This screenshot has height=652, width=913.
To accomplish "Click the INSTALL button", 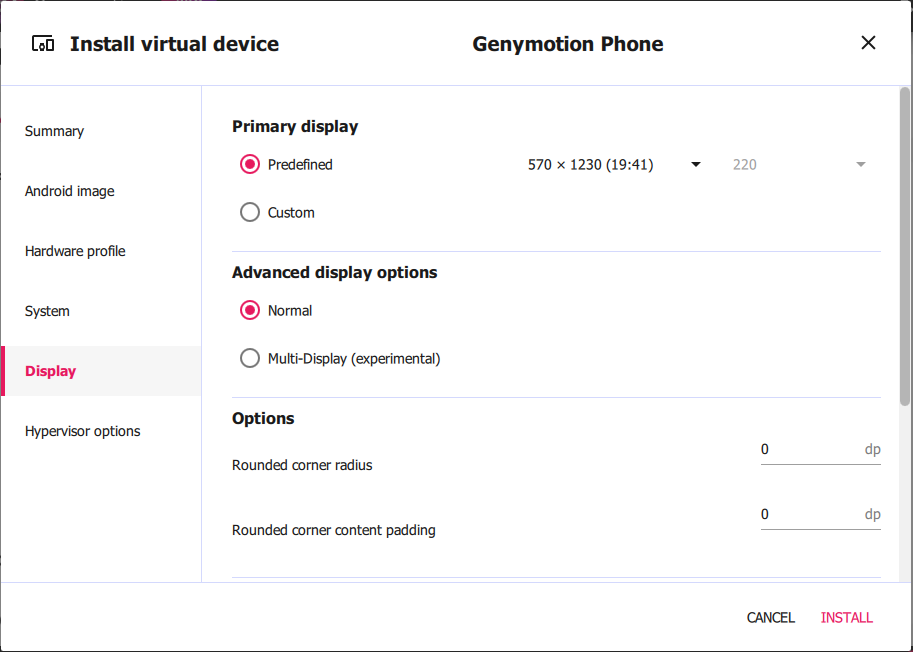I will point(847,618).
